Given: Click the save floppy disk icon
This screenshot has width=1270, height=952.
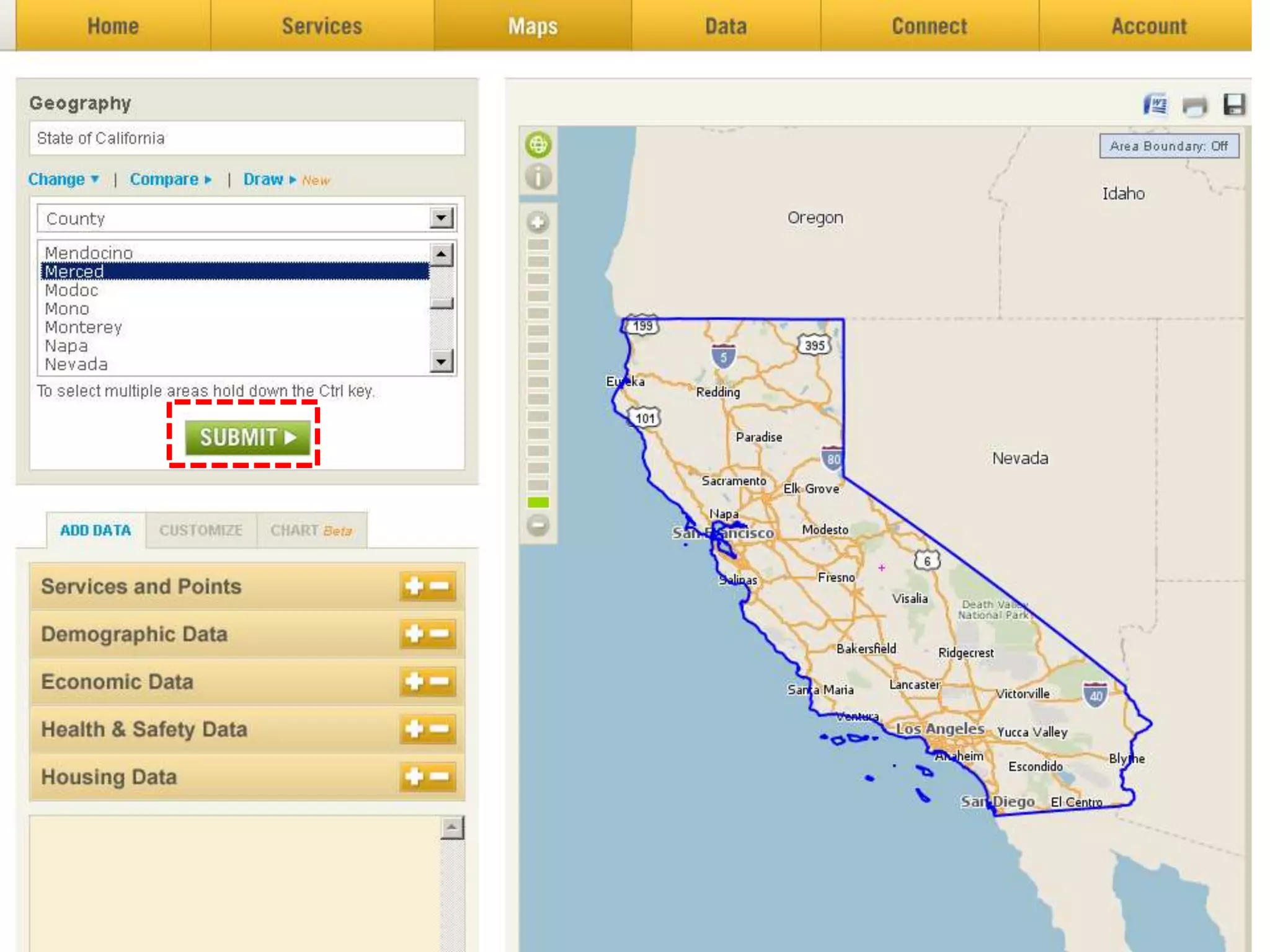Looking at the screenshot, I should tap(1233, 105).
